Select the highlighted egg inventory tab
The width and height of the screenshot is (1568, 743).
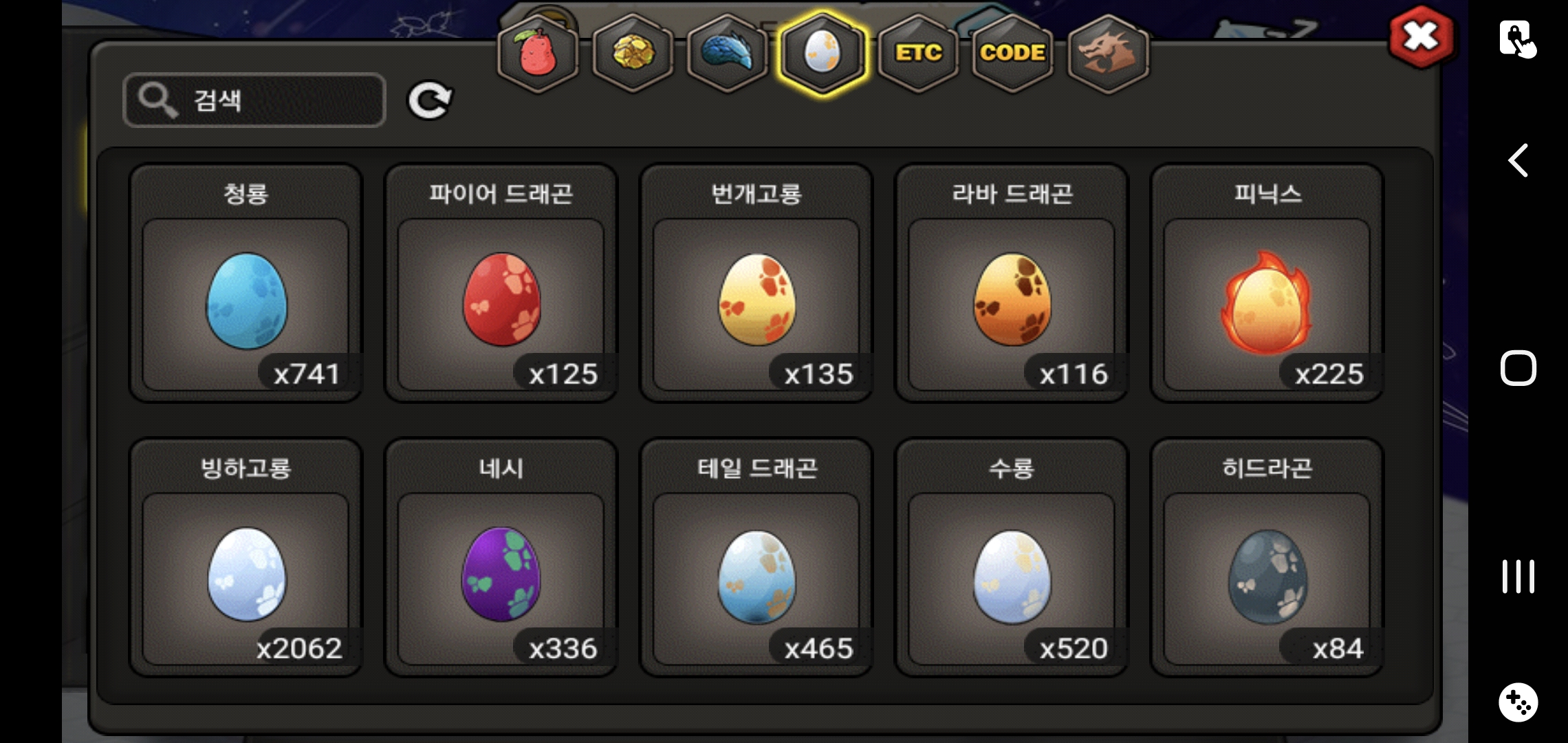pos(822,53)
